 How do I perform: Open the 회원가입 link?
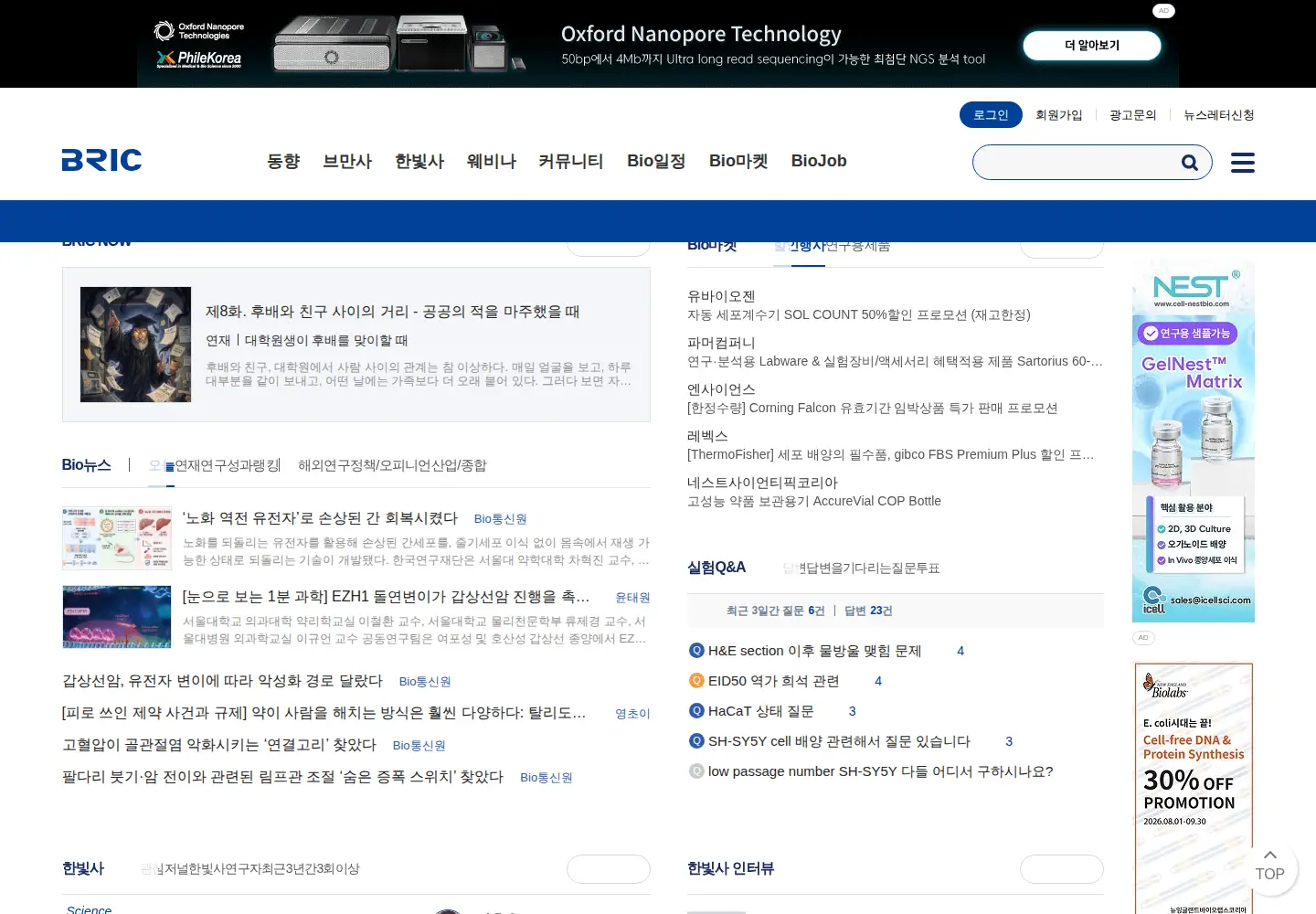coord(1058,115)
